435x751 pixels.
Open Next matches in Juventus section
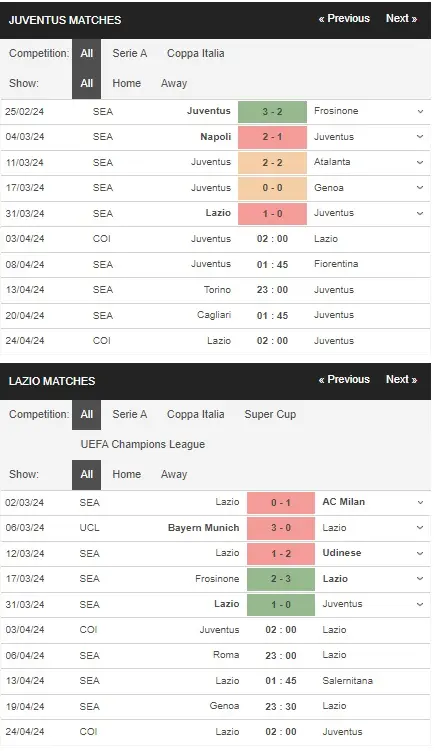401,19
